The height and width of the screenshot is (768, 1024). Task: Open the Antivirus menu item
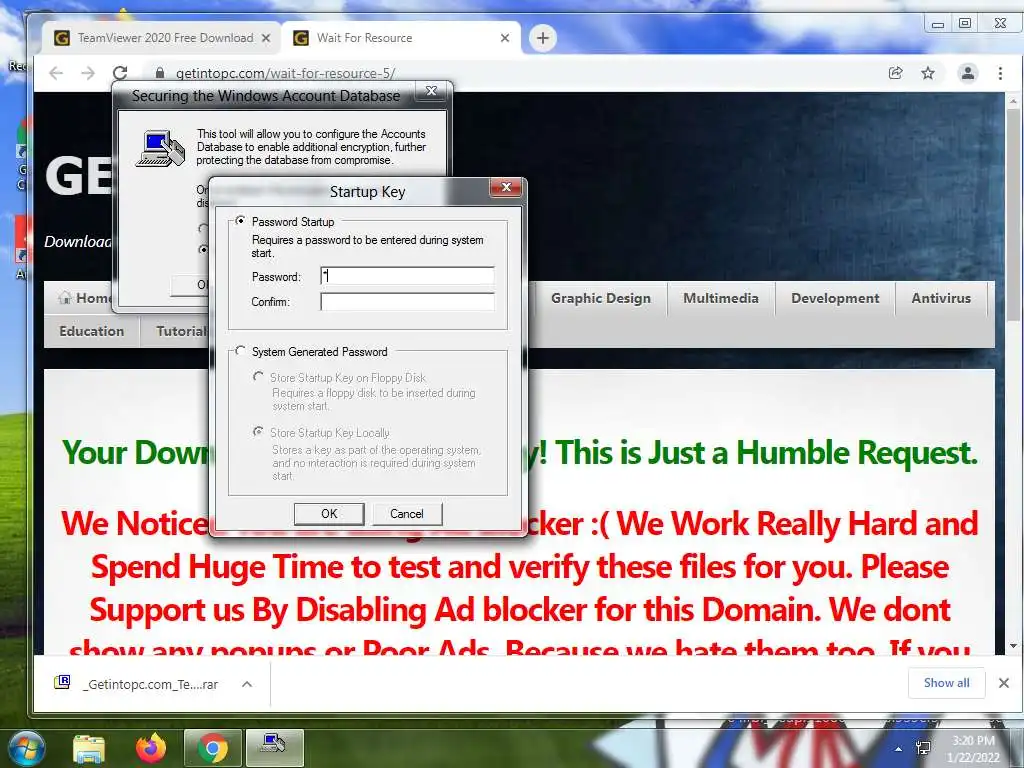pos(941,298)
